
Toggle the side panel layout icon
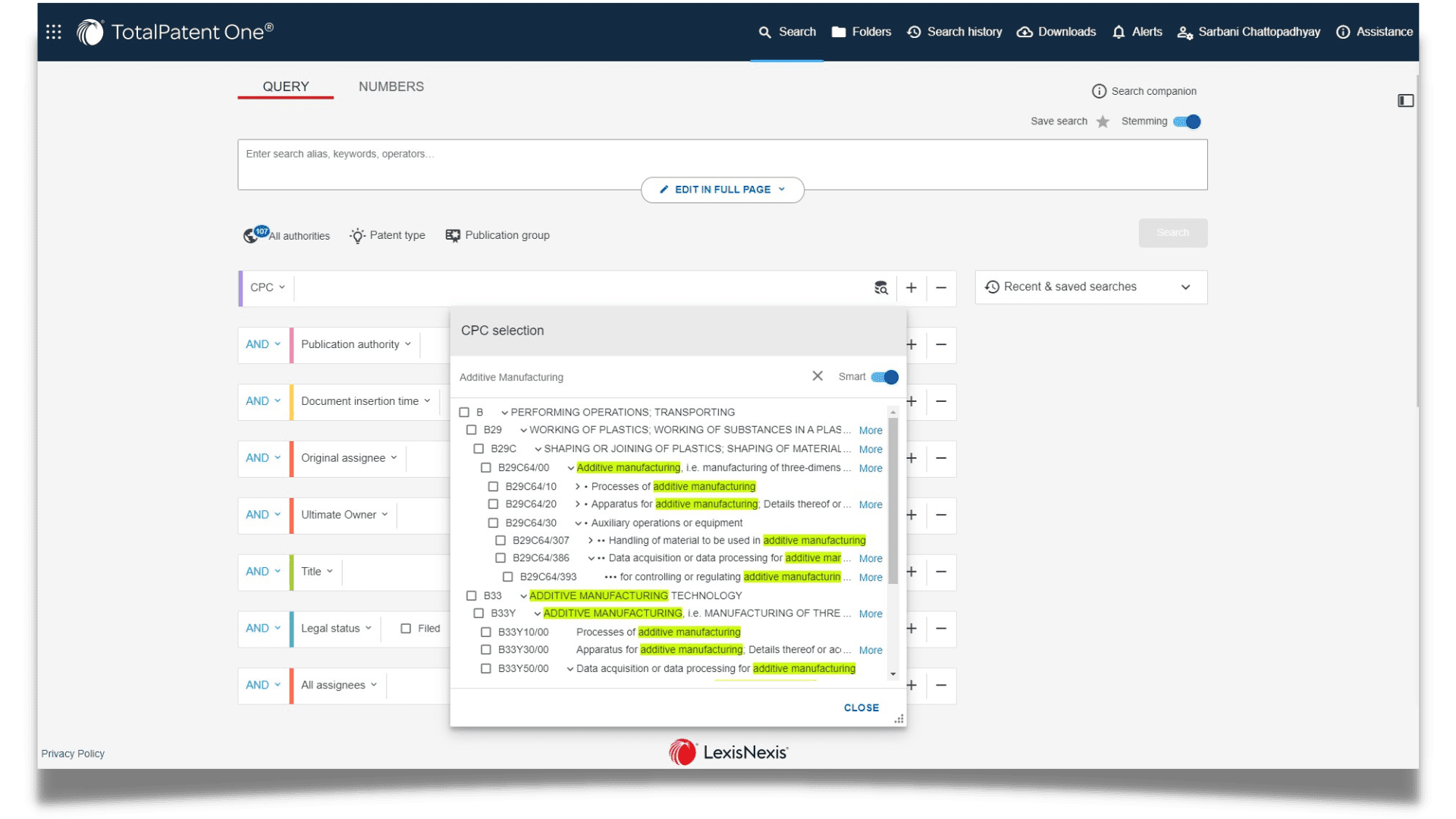click(x=1405, y=100)
